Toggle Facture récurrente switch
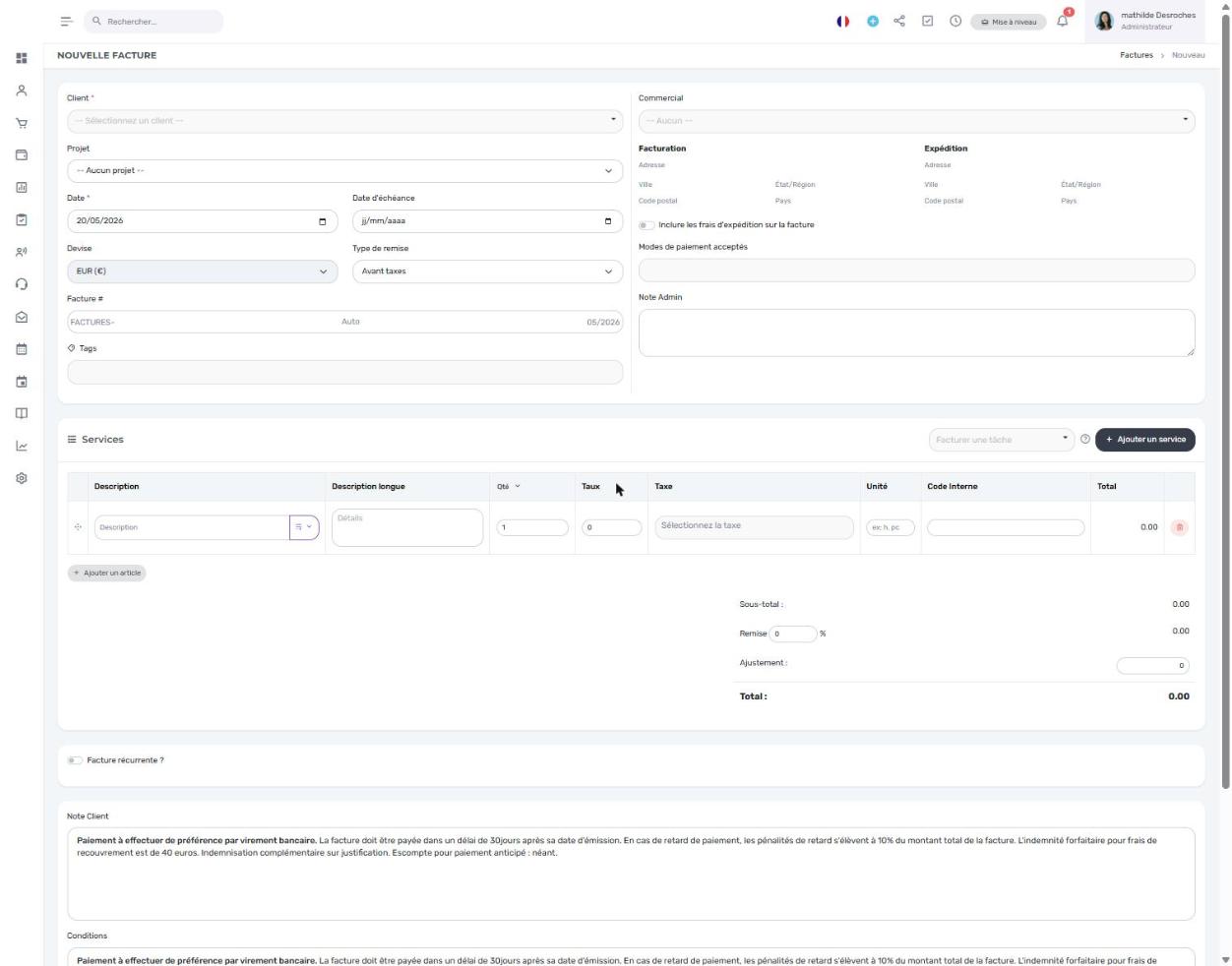This screenshot has height=966, width=1232. 75,760
